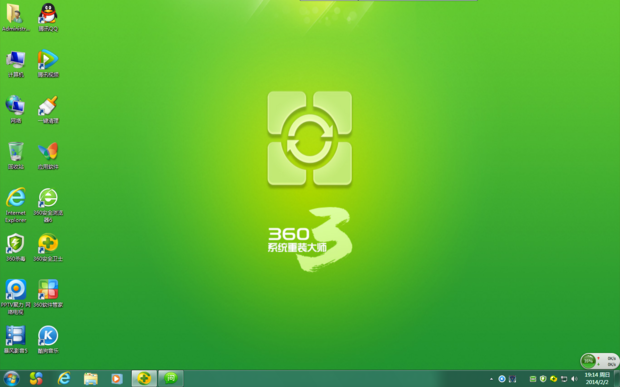Open the colorful butterfly application software shortcut
The image size is (620, 387).
48,156
